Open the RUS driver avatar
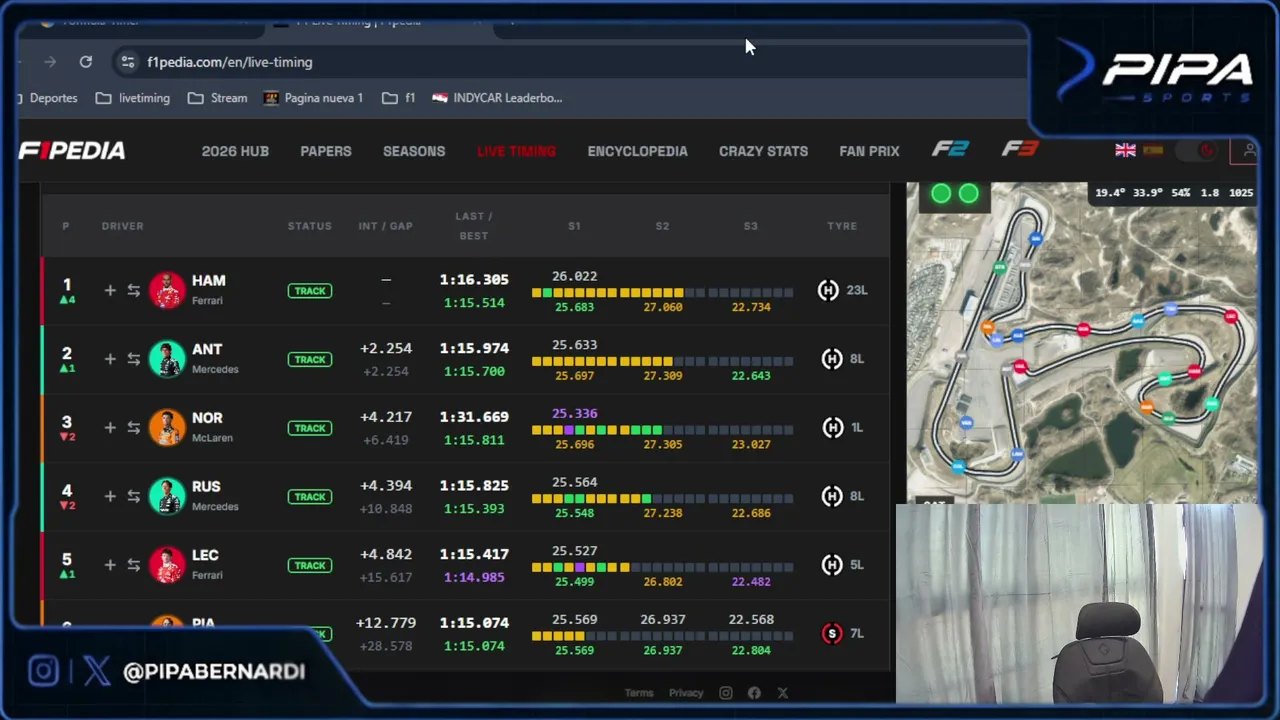The width and height of the screenshot is (1280, 720). click(167, 496)
